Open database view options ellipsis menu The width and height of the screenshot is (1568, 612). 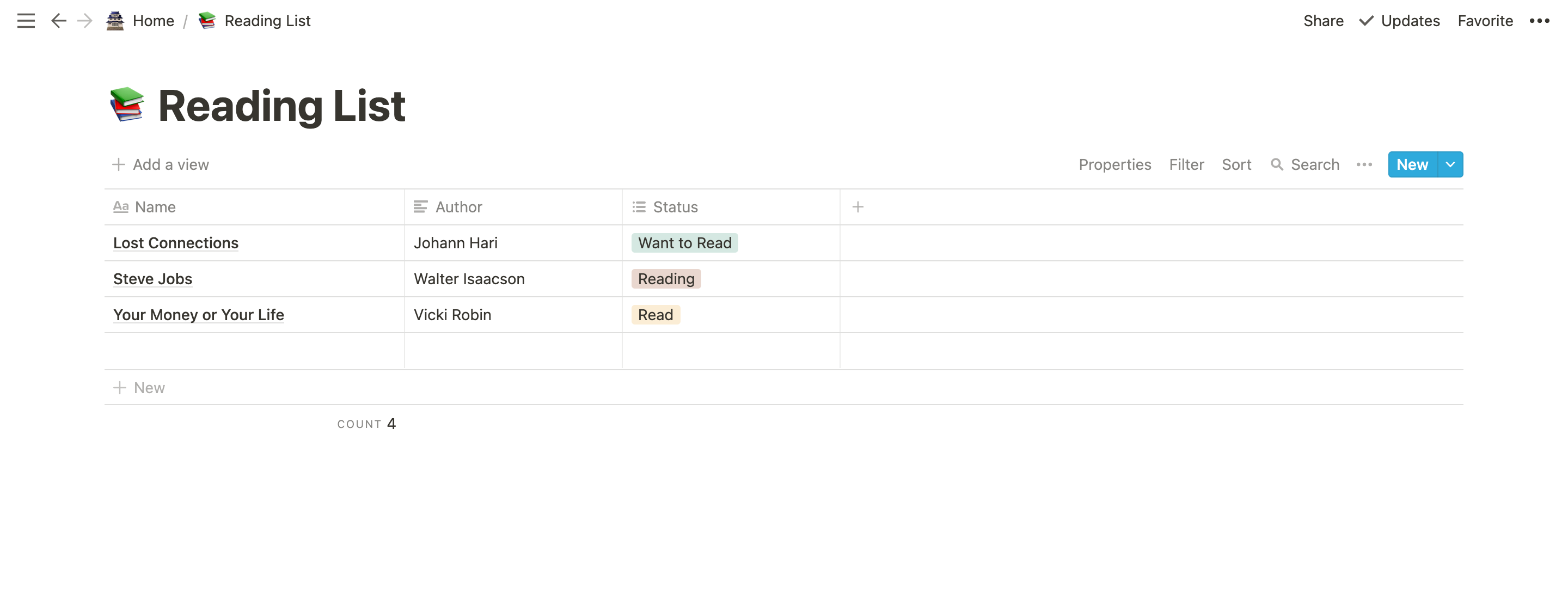[x=1364, y=164]
